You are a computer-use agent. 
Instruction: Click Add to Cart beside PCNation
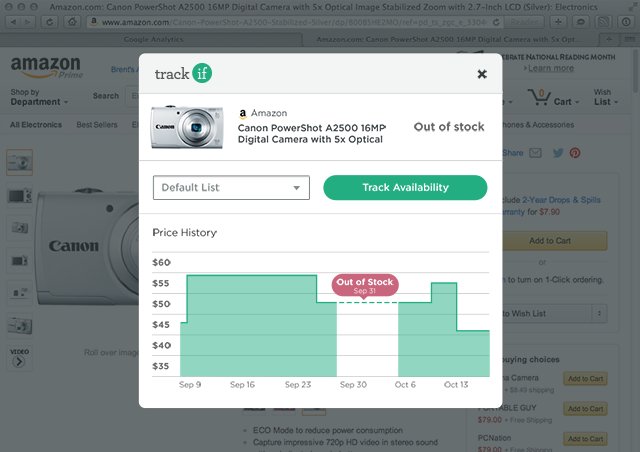585,439
